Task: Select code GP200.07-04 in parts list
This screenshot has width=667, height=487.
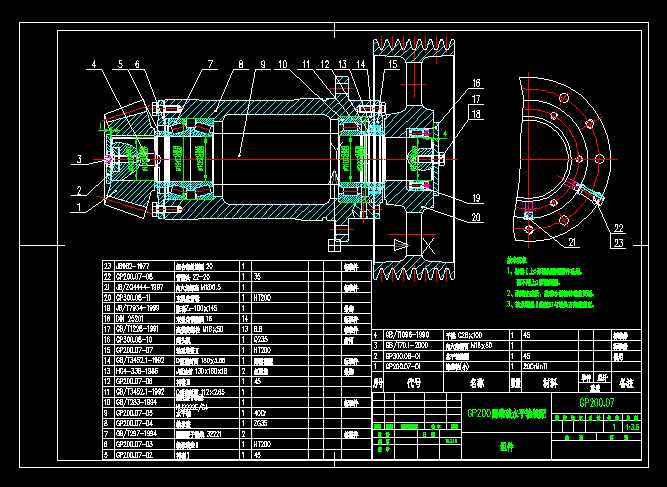Action: point(134,423)
